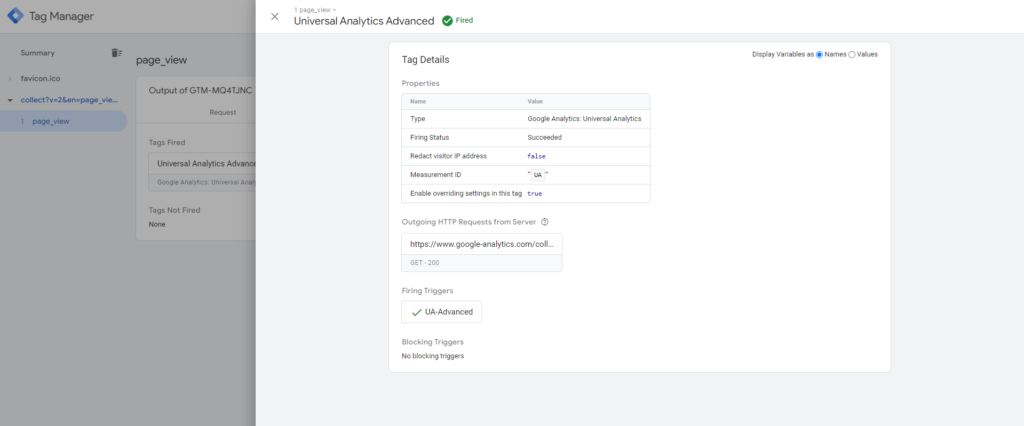Click the 'Type' property name cell

[x=417, y=119]
